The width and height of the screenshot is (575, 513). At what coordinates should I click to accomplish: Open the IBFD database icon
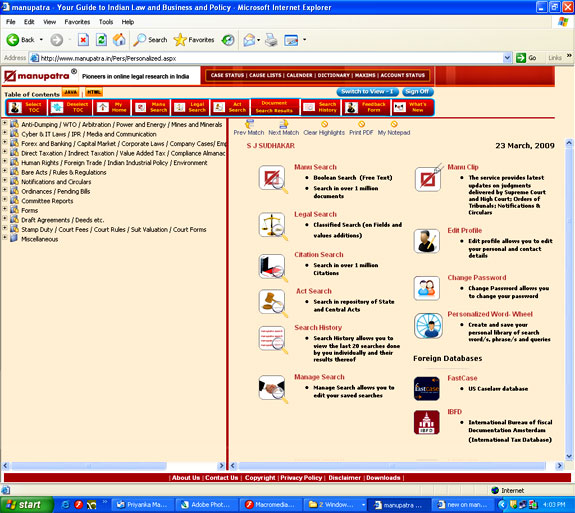[426, 422]
